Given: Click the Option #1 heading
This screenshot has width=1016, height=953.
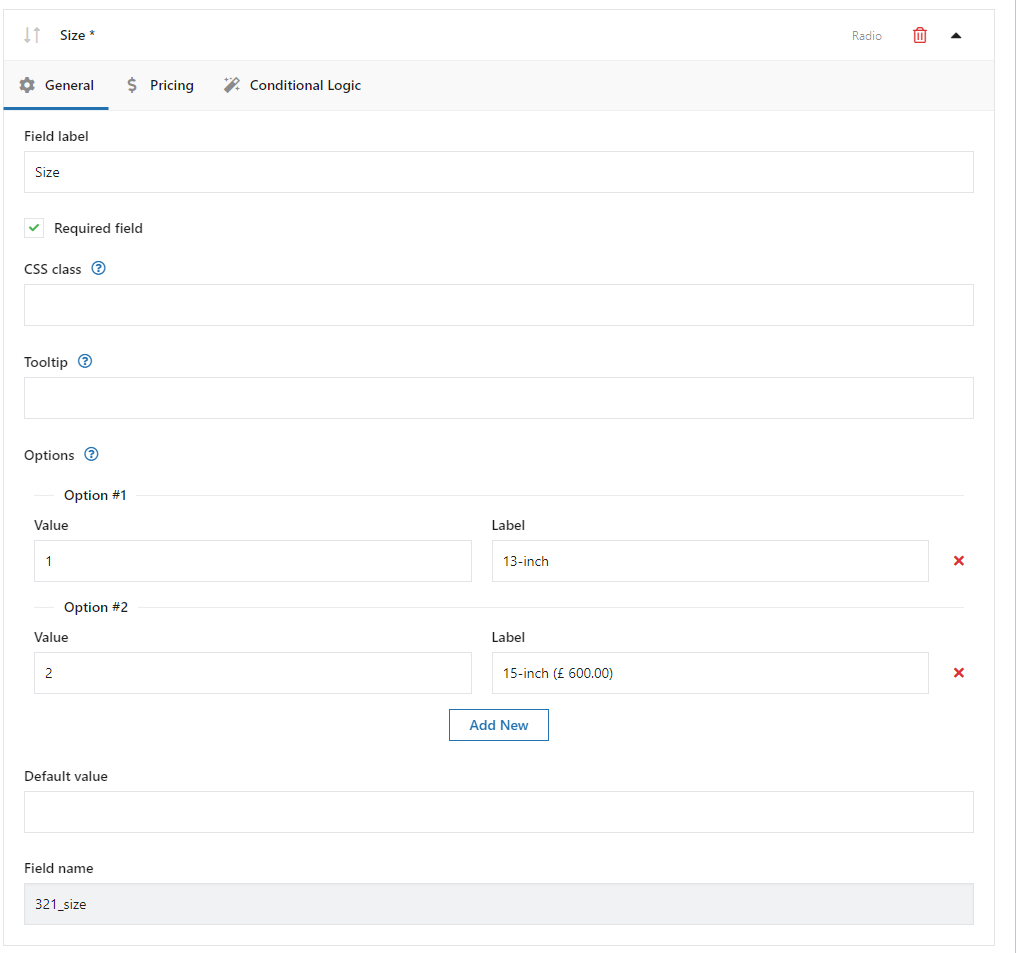Looking at the screenshot, I should (95, 495).
